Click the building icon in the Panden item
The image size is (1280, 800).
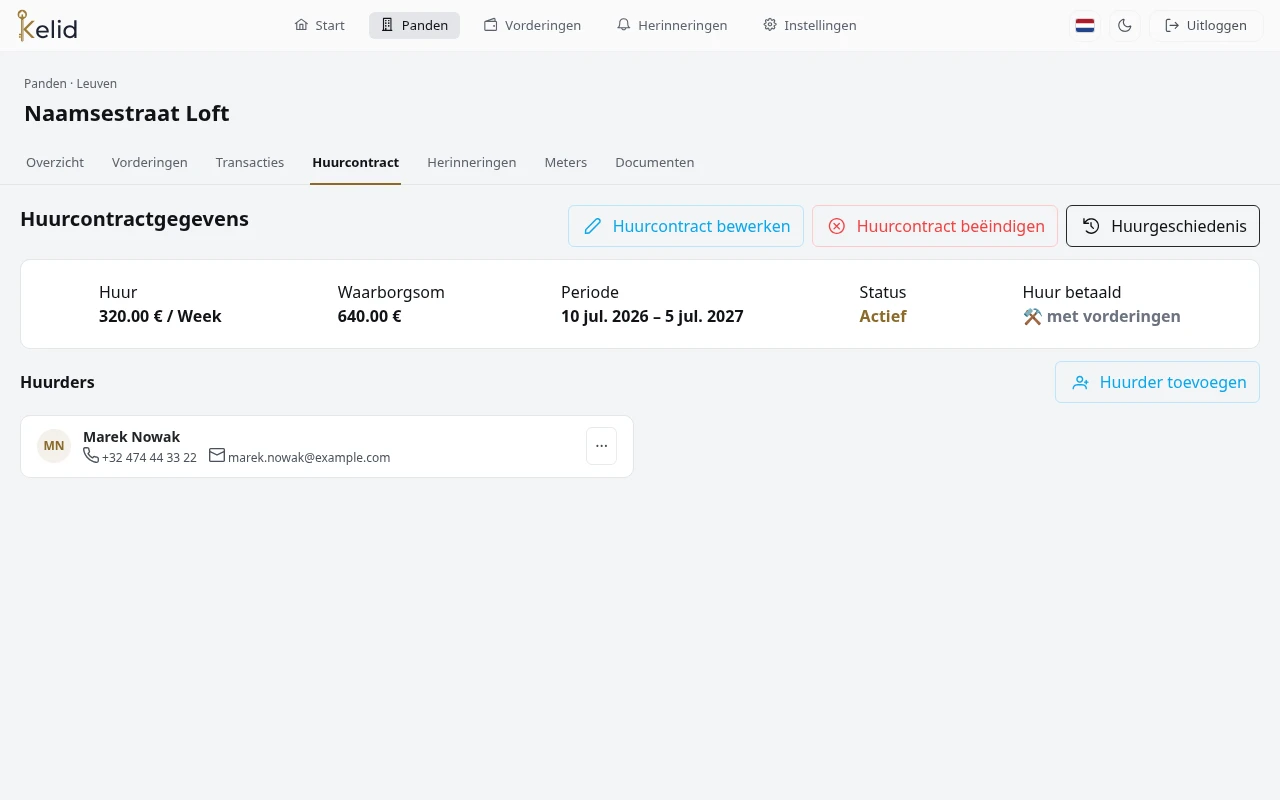pos(388,25)
